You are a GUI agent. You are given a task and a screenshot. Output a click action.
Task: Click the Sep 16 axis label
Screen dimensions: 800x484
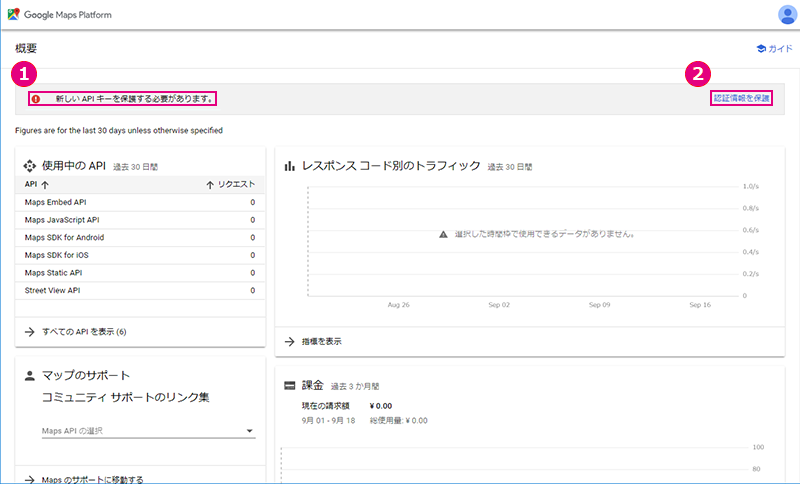[700, 305]
